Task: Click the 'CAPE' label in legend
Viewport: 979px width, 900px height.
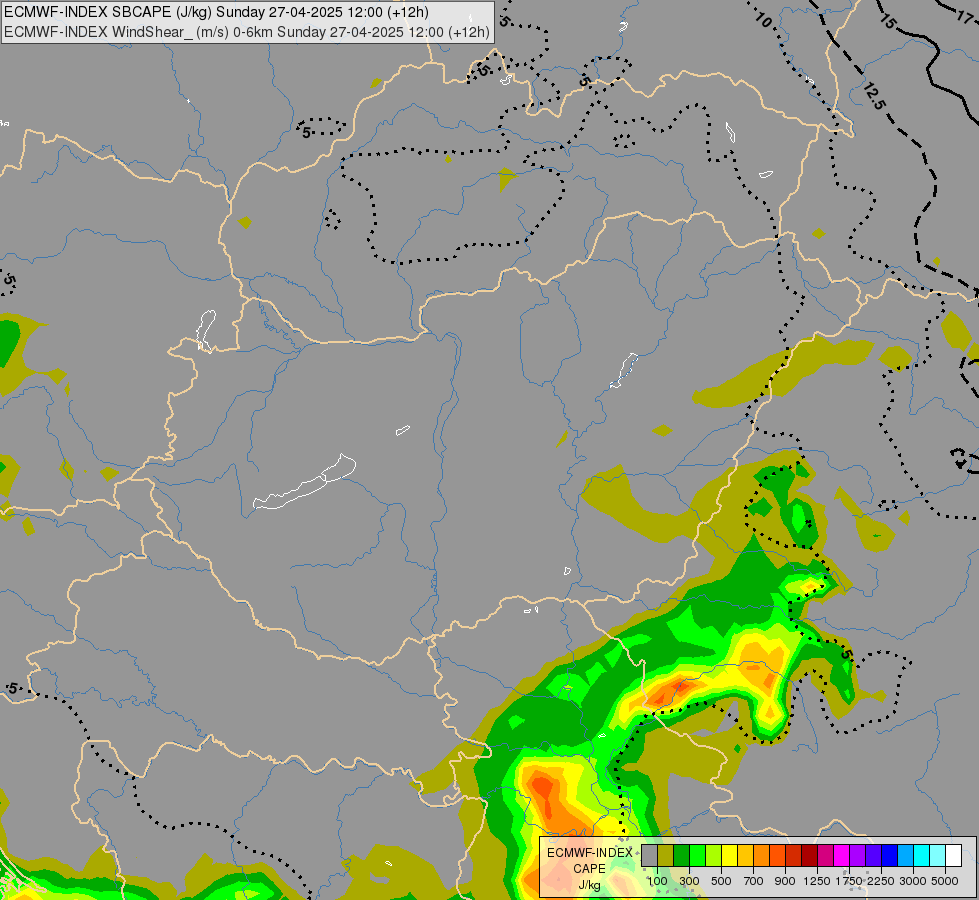Action: (x=589, y=869)
